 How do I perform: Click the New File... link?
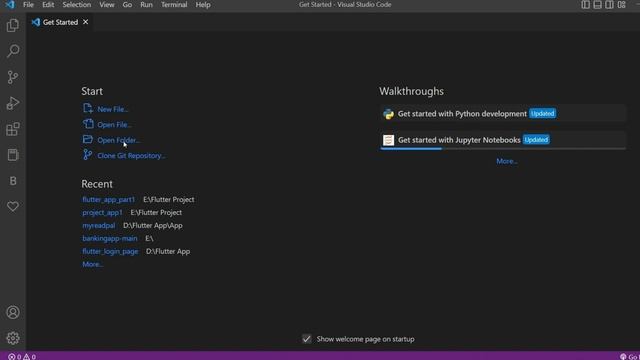113,109
